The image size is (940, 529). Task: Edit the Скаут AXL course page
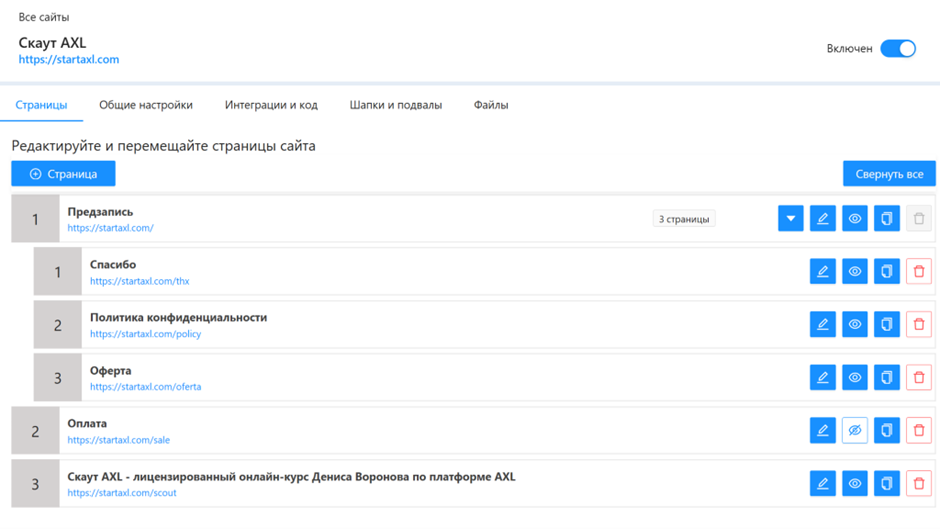tap(822, 483)
